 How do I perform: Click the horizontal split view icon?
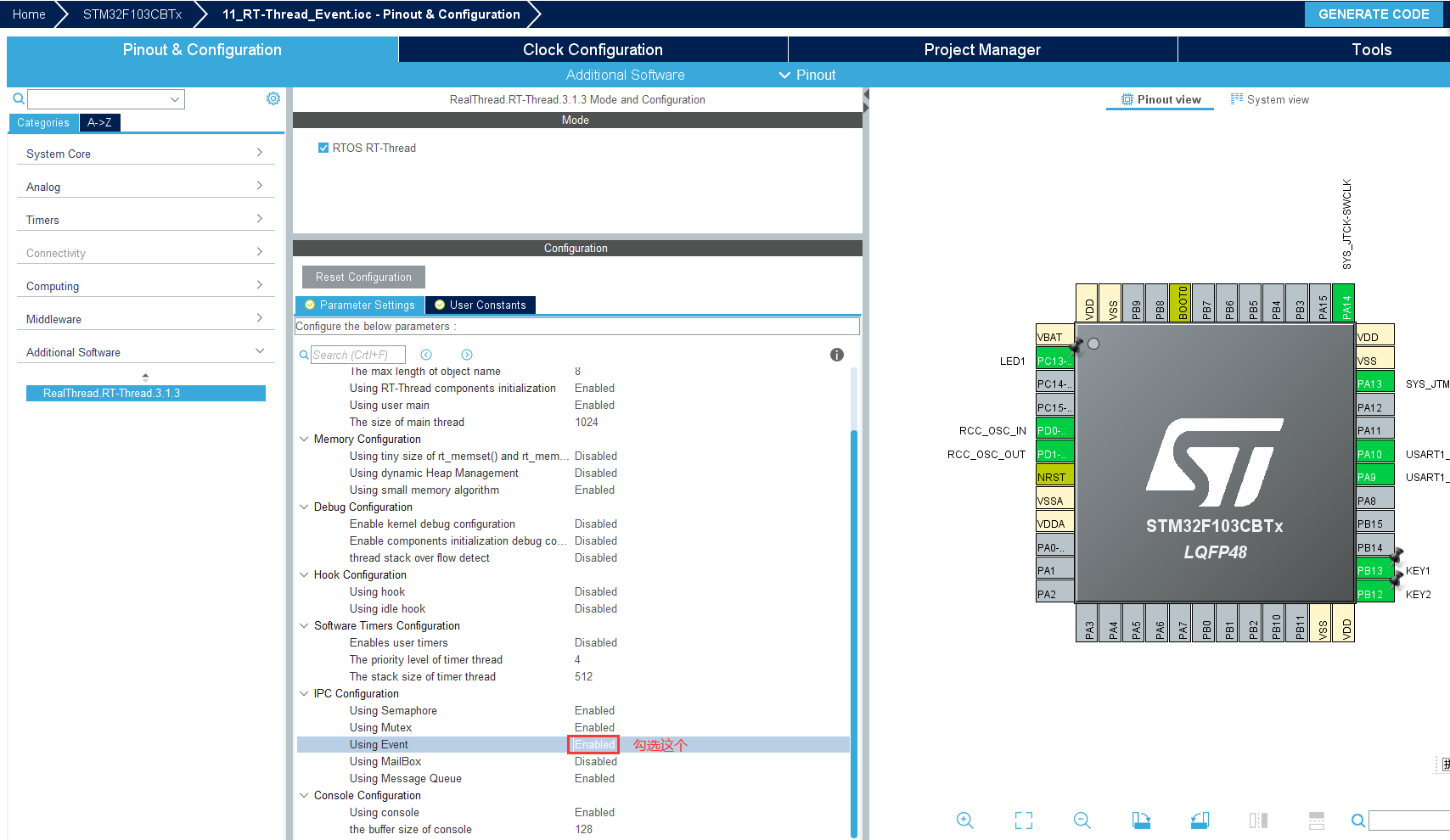tap(1317, 820)
